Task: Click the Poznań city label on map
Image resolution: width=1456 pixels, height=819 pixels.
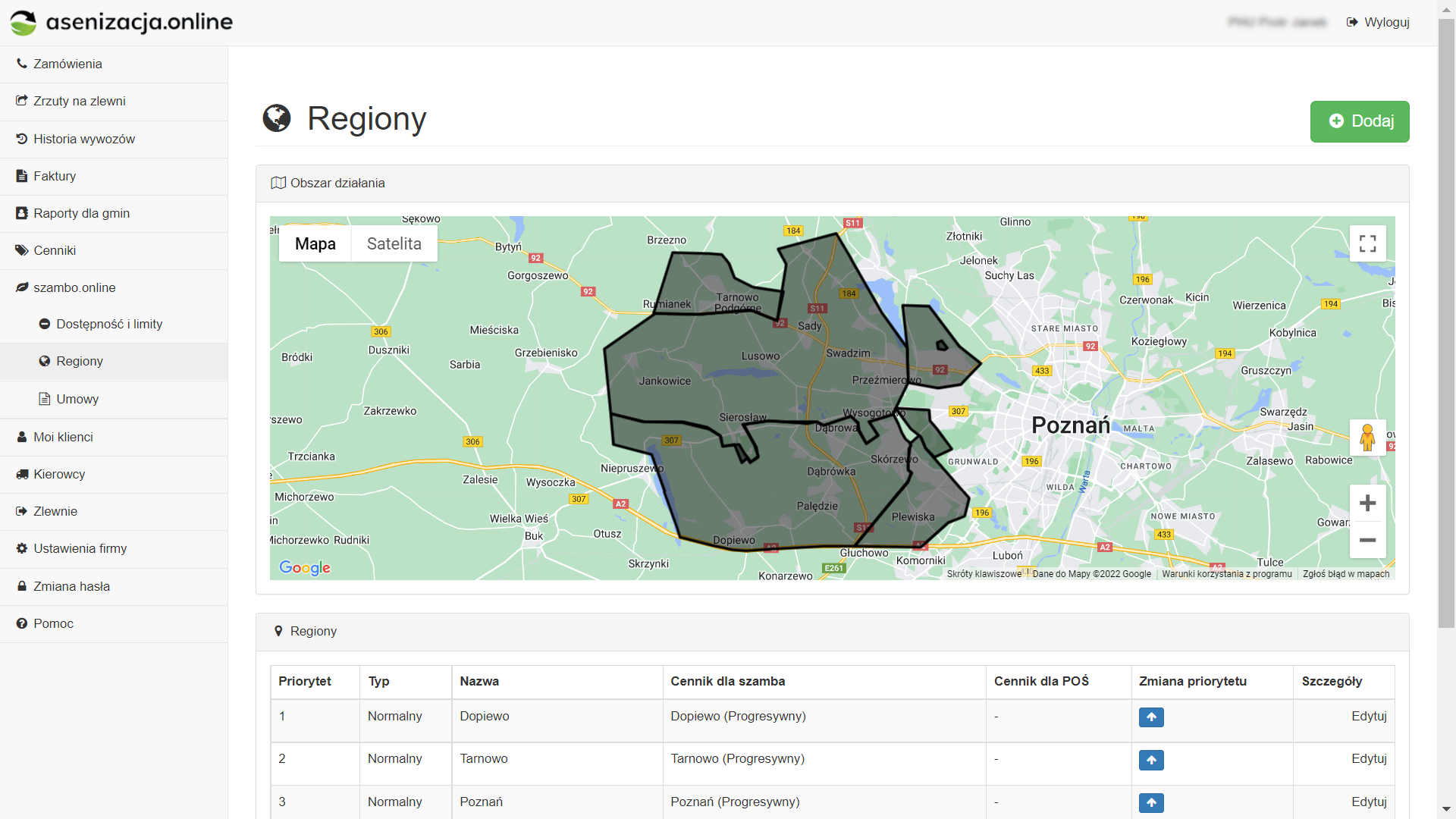Action: (1071, 425)
